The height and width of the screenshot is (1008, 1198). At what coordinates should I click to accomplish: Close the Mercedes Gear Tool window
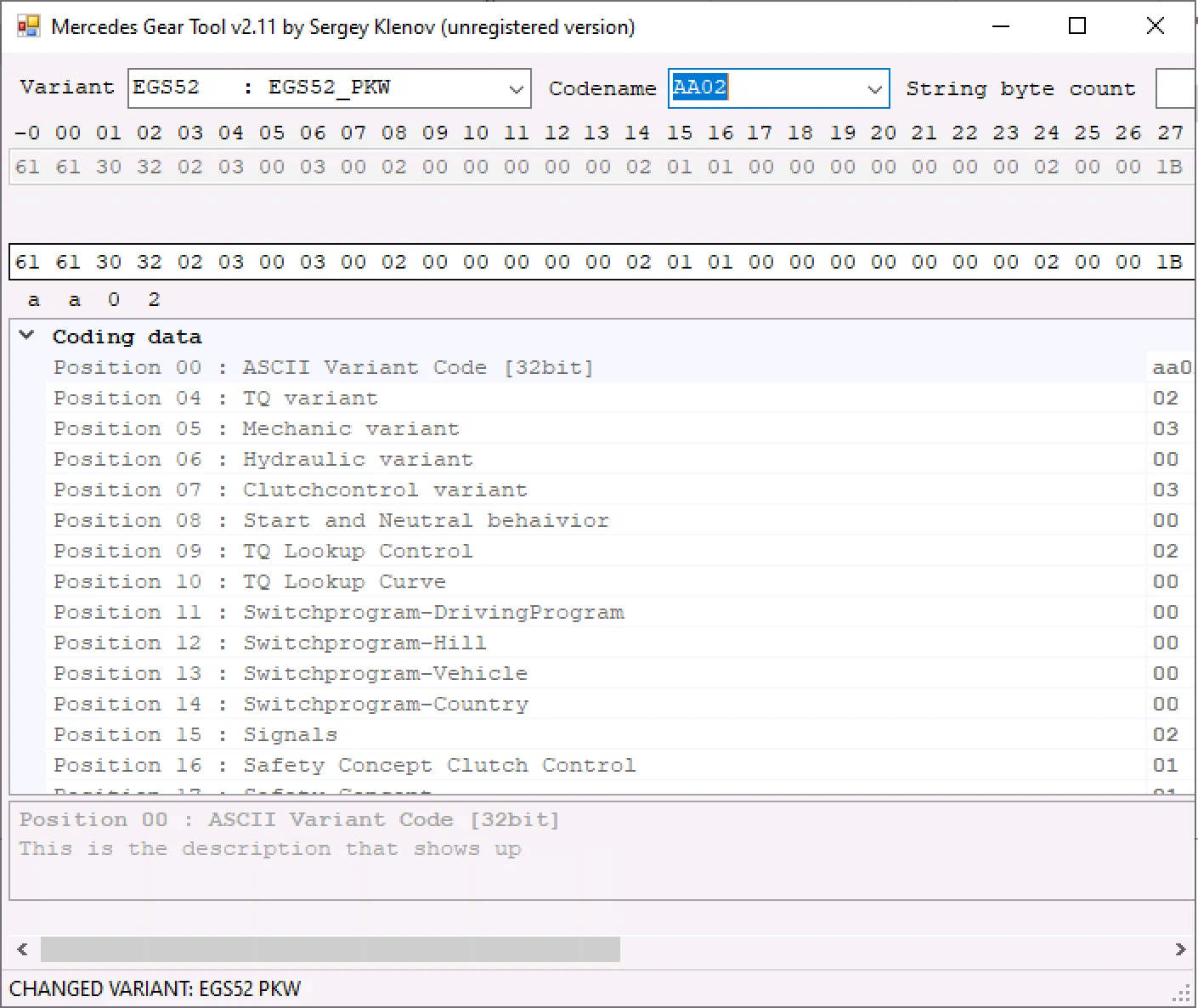[1156, 26]
